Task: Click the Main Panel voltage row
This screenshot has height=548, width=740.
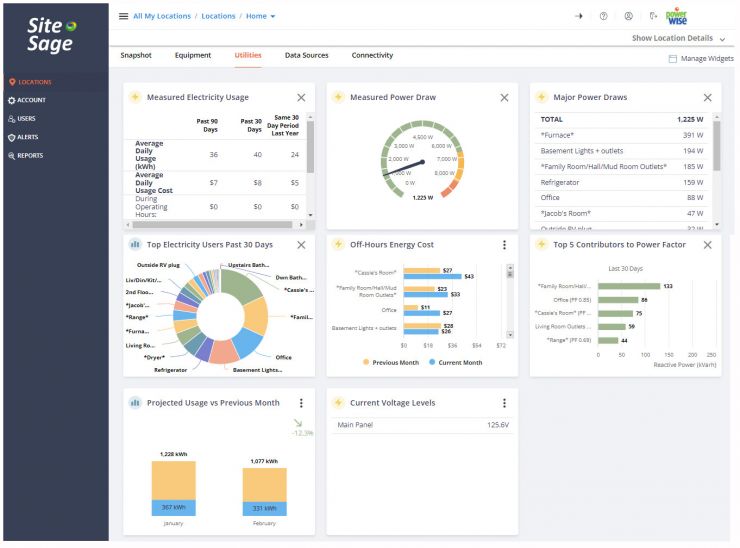Action: 423,425
